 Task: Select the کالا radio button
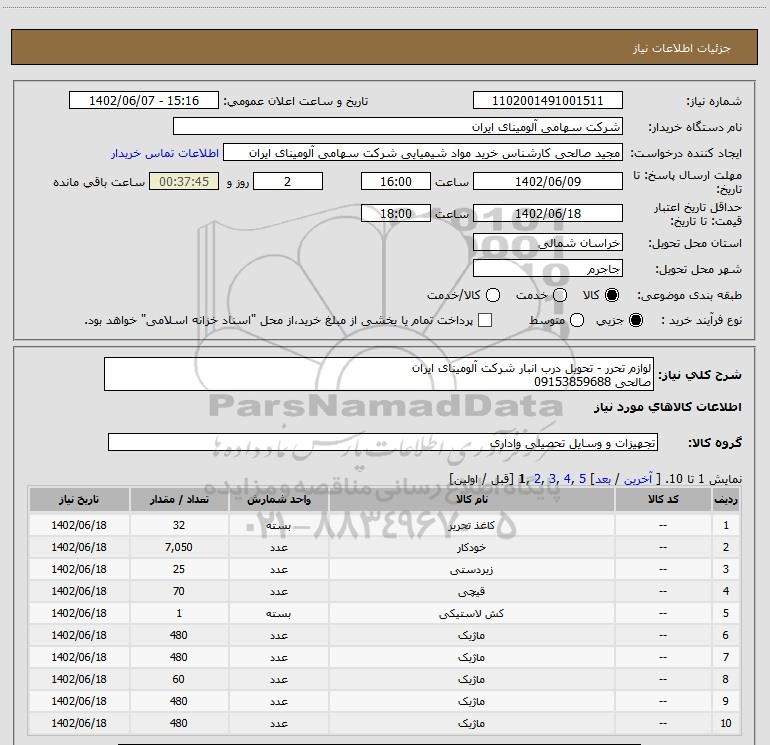coord(612,295)
